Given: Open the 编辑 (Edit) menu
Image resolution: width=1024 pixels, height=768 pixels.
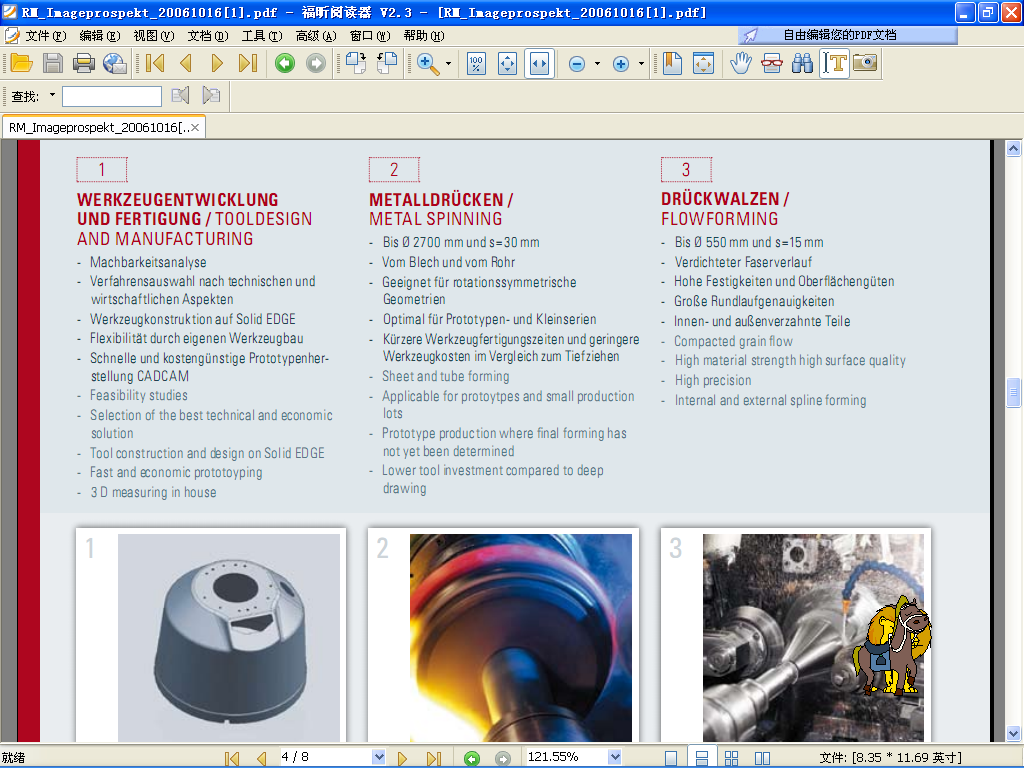Looking at the screenshot, I should (x=100, y=35).
